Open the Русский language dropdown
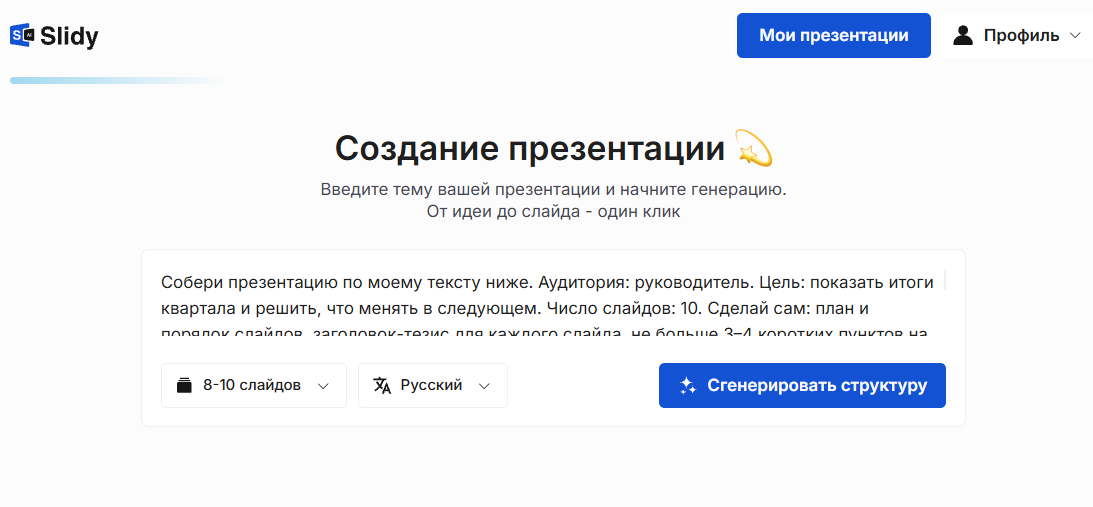This screenshot has width=1093, height=507. click(x=433, y=385)
